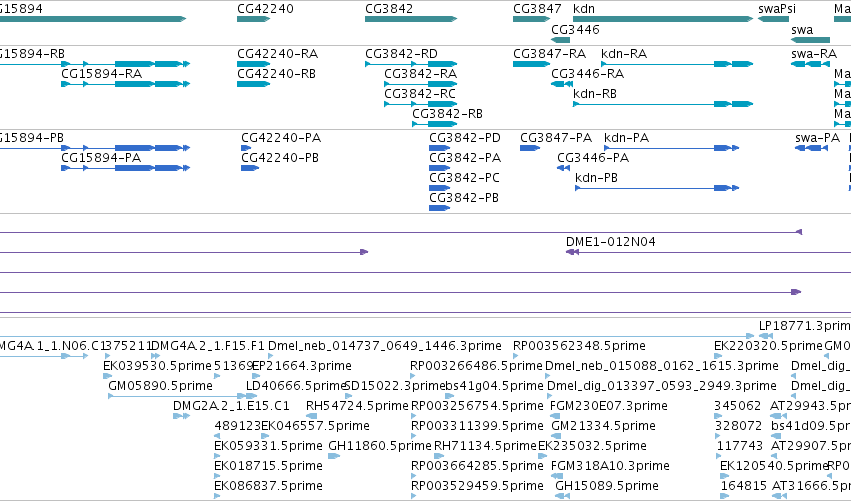
Task: Open the CG3842-PD CDS label
Action: click(465, 138)
